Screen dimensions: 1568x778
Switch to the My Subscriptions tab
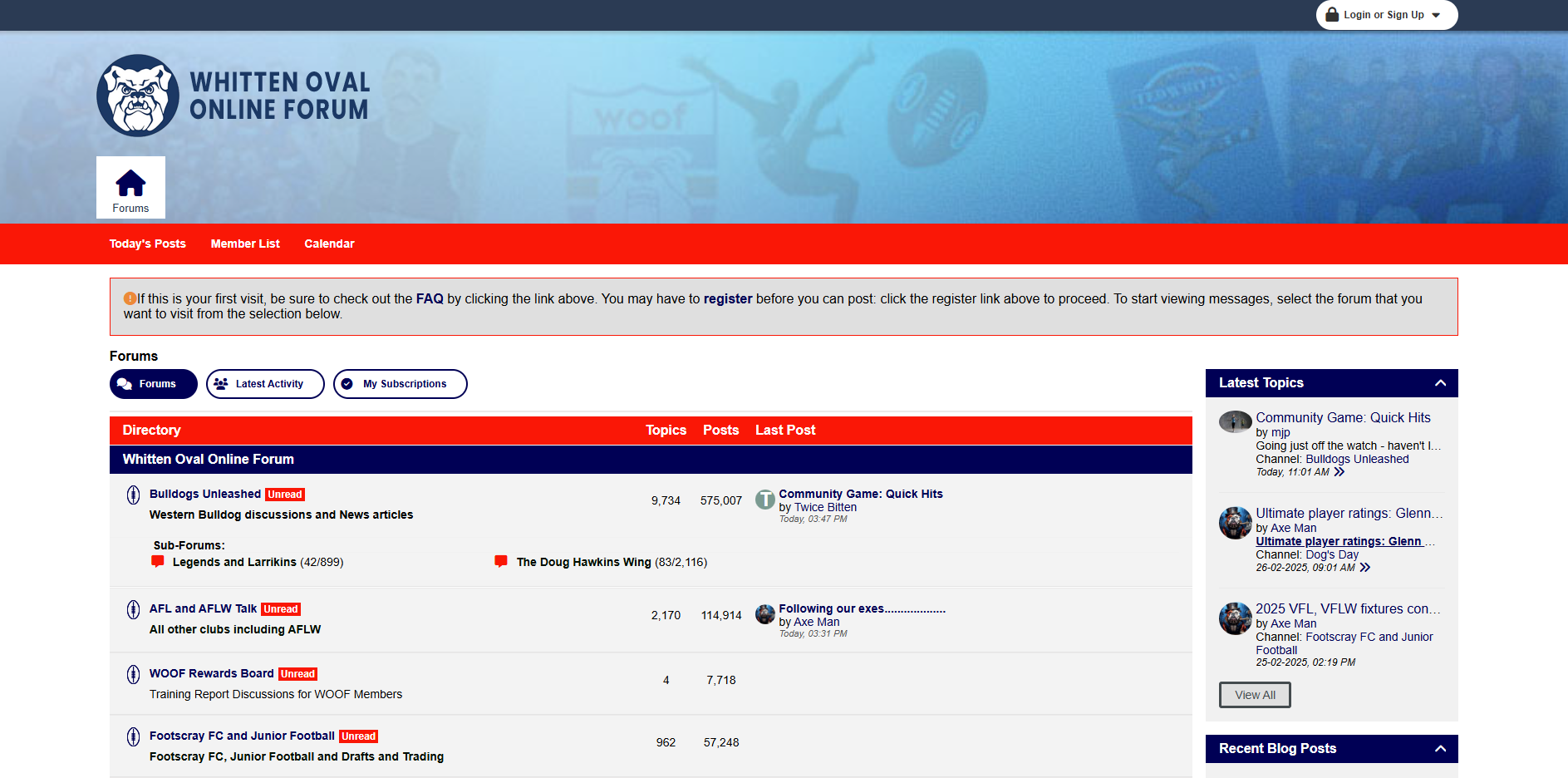point(401,384)
